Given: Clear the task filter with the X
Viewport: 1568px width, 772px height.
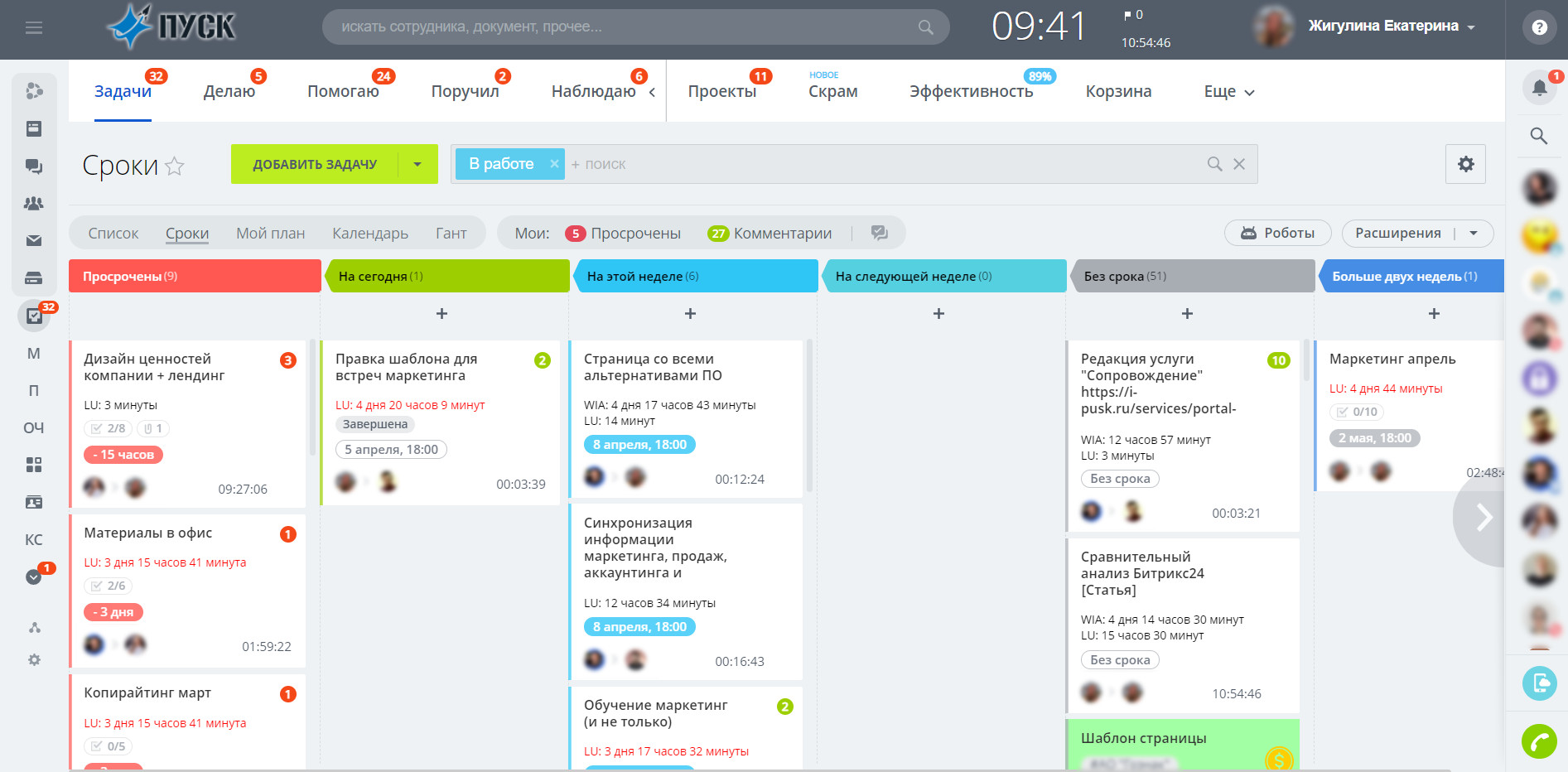Looking at the screenshot, I should pos(1239,164).
